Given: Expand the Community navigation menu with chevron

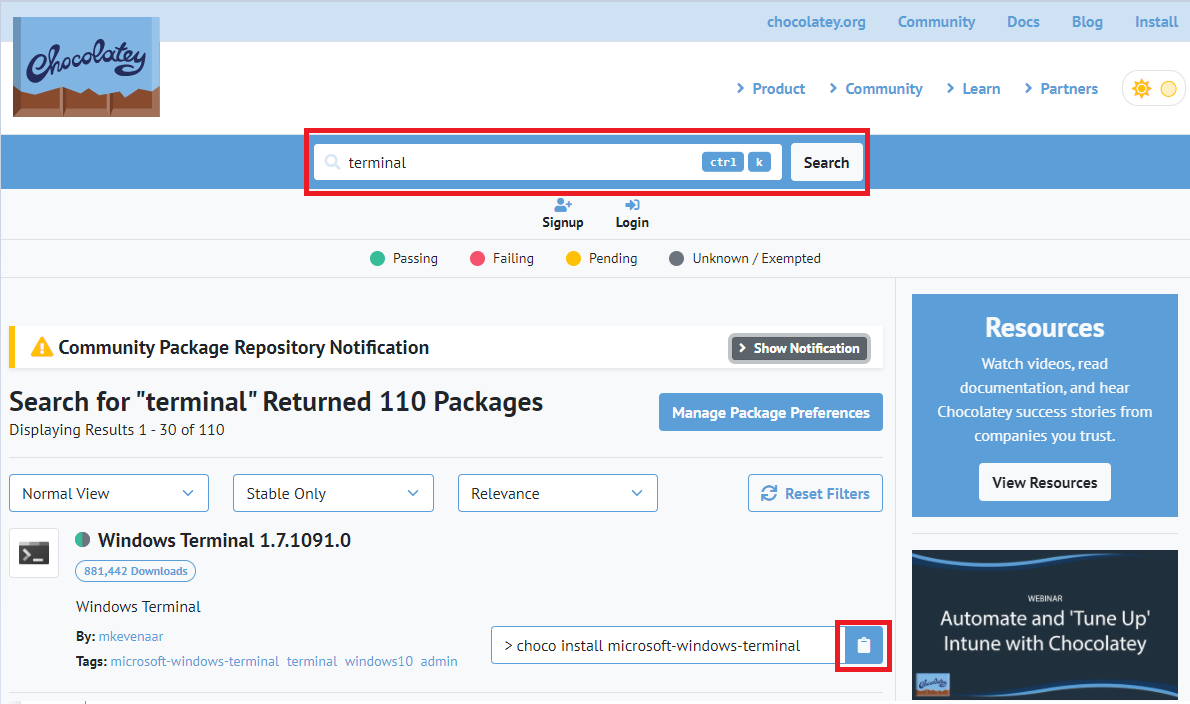Looking at the screenshot, I should 876,89.
